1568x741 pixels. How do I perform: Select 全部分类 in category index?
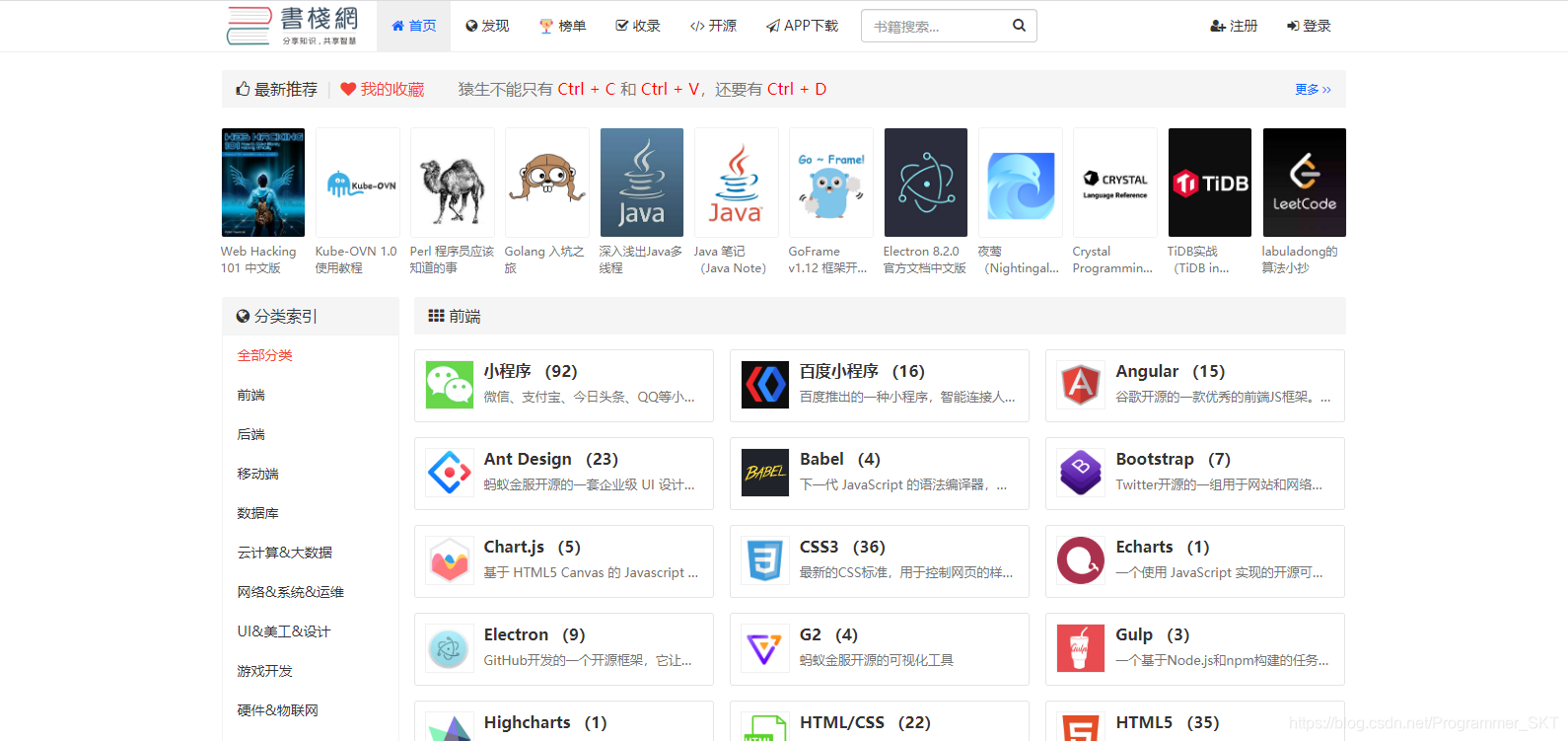pos(264,355)
